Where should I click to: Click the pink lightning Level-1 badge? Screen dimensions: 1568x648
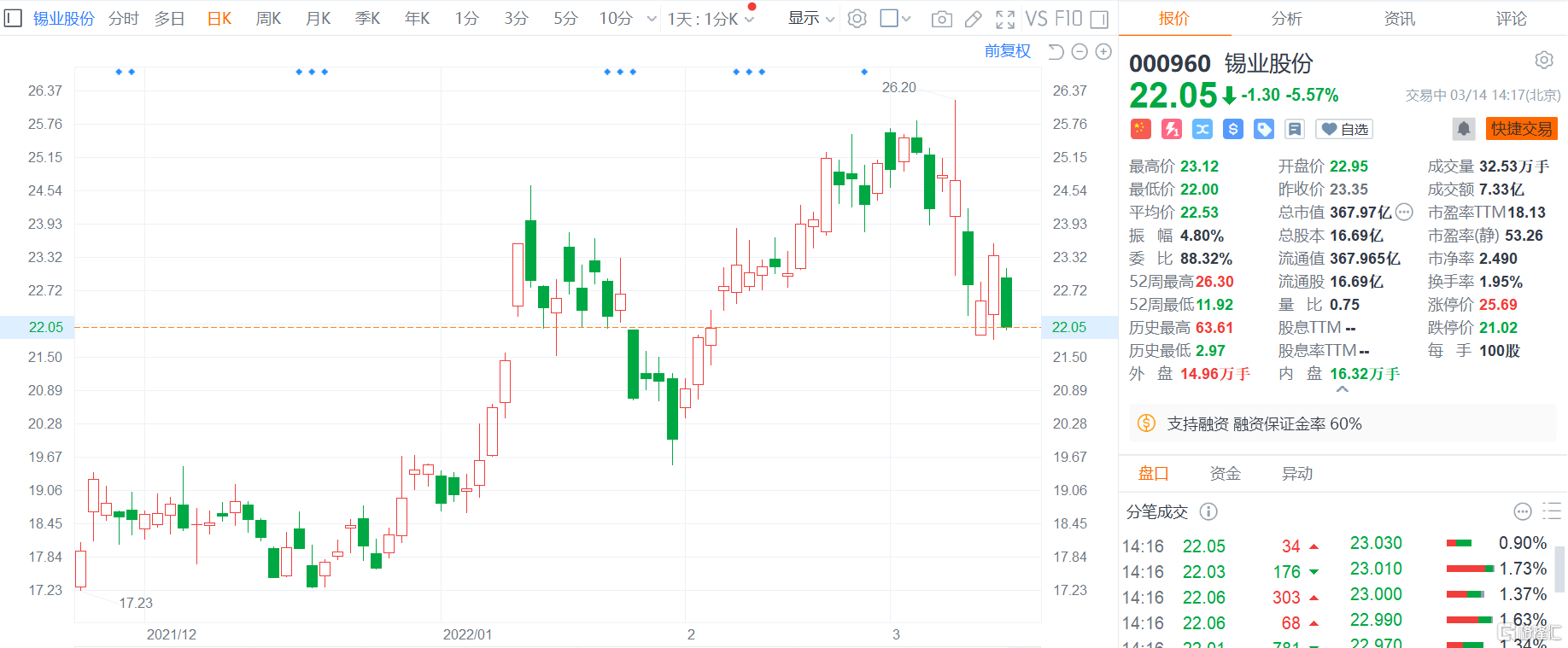(x=1172, y=129)
